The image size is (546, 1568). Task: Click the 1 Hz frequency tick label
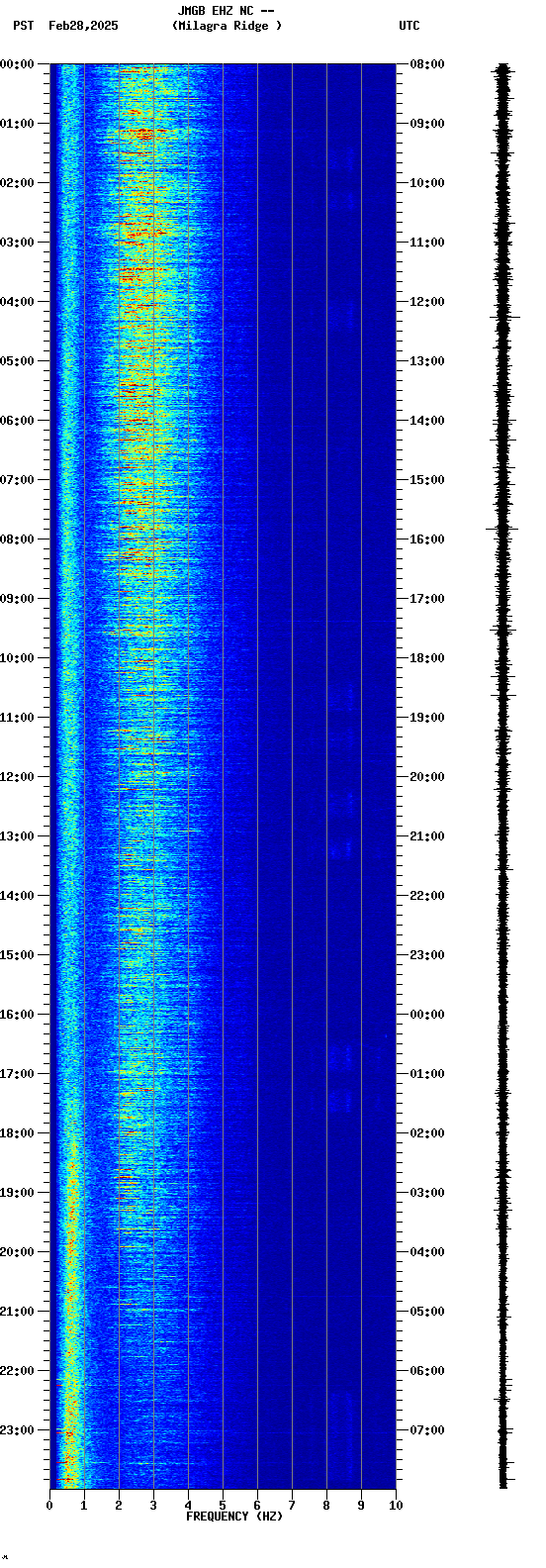[84, 1506]
